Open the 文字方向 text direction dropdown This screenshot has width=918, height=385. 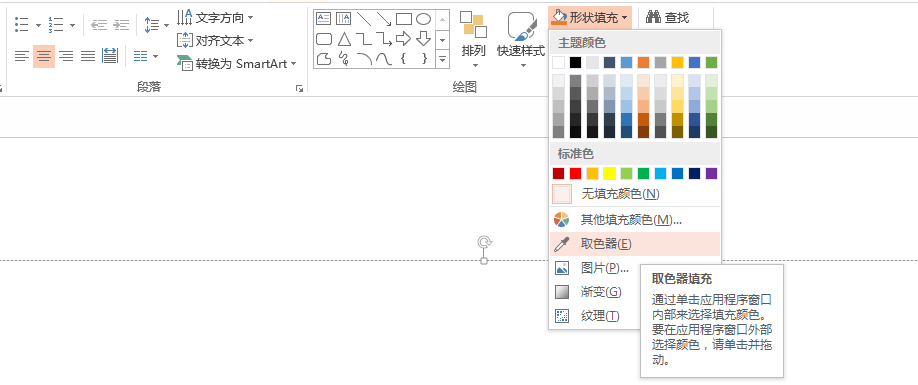click(215, 18)
